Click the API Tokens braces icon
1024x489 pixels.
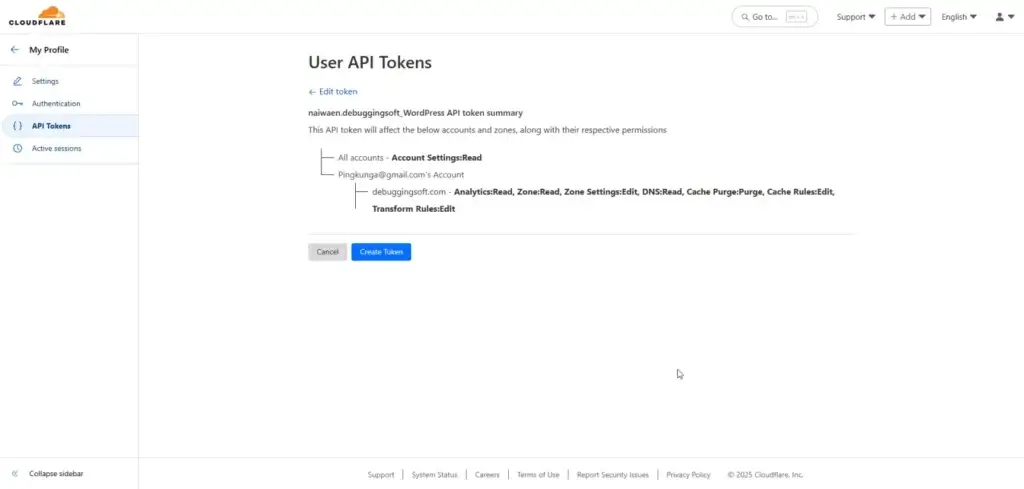pyautogui.click(x=18, y=126)
